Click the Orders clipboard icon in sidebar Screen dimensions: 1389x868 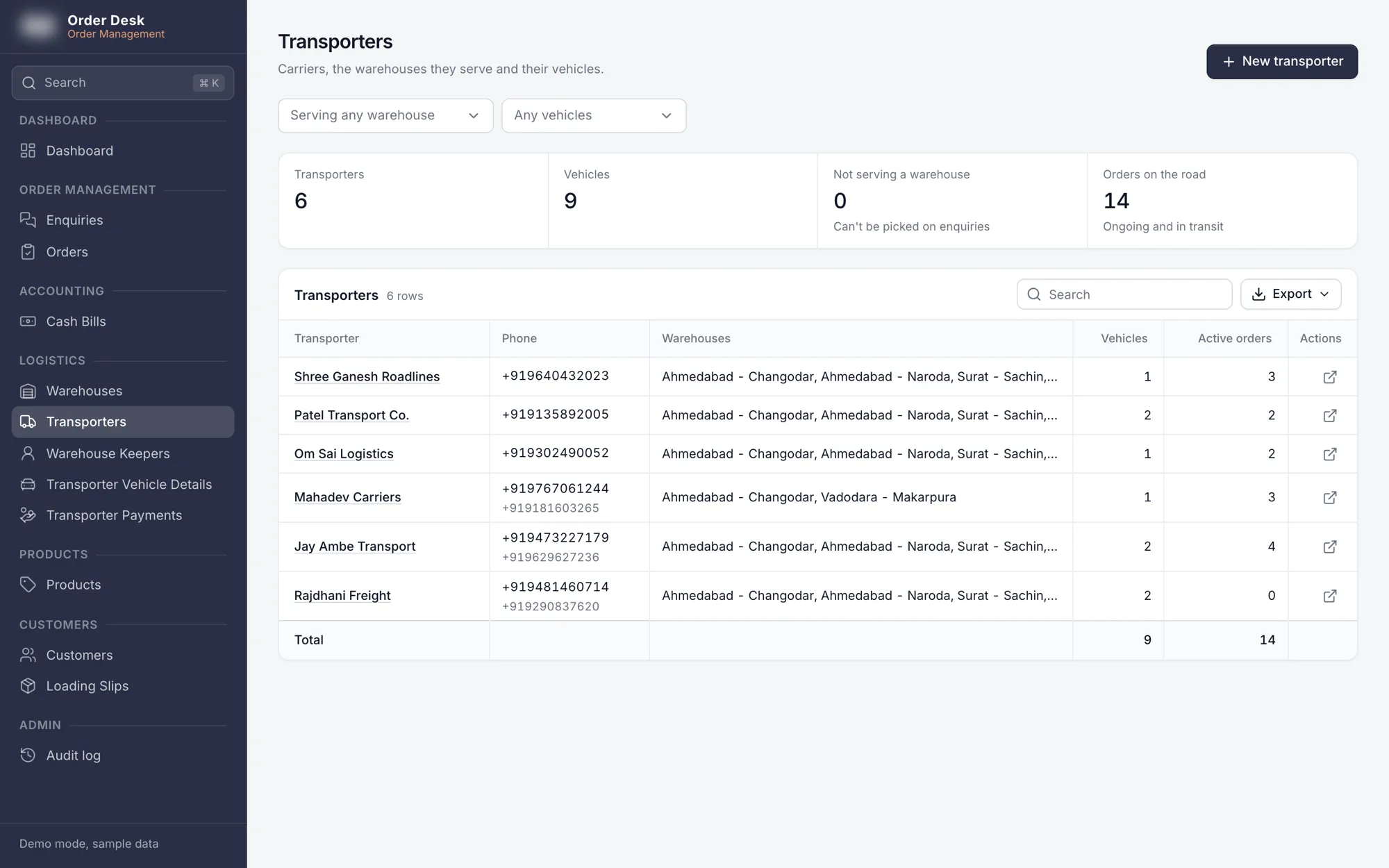(28, 252)
